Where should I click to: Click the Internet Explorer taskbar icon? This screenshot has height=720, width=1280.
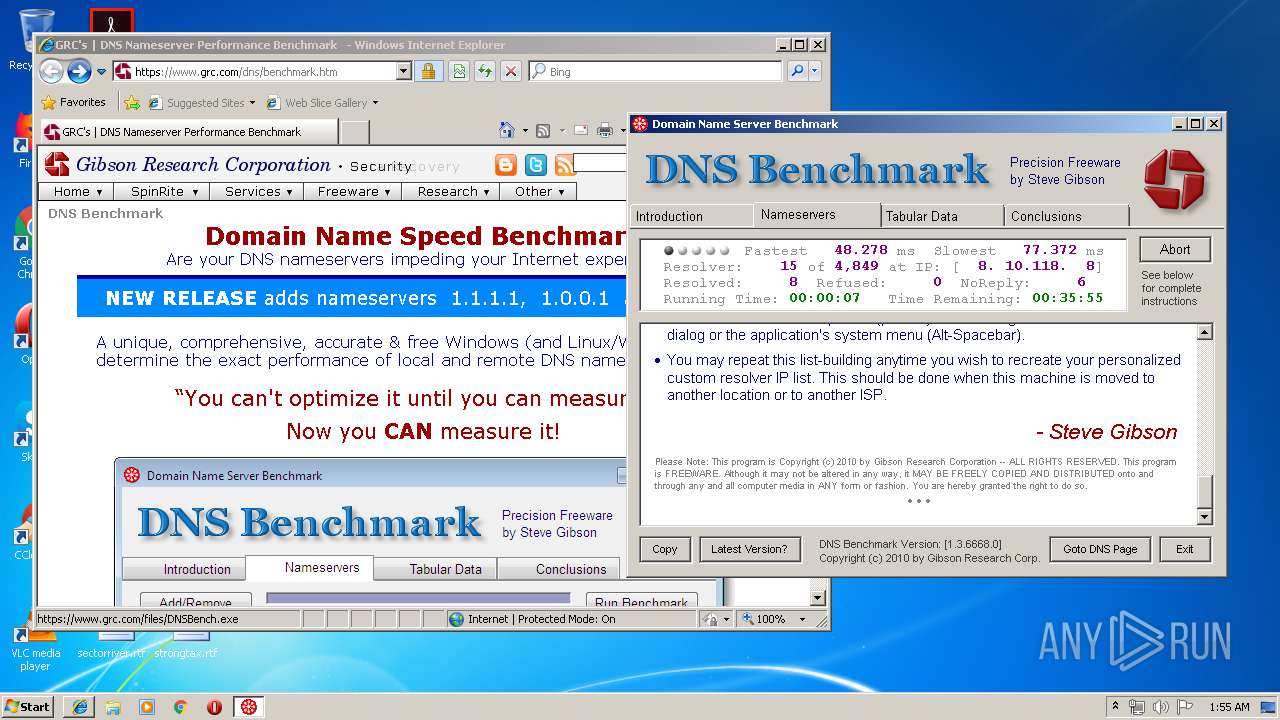[79, 707]
